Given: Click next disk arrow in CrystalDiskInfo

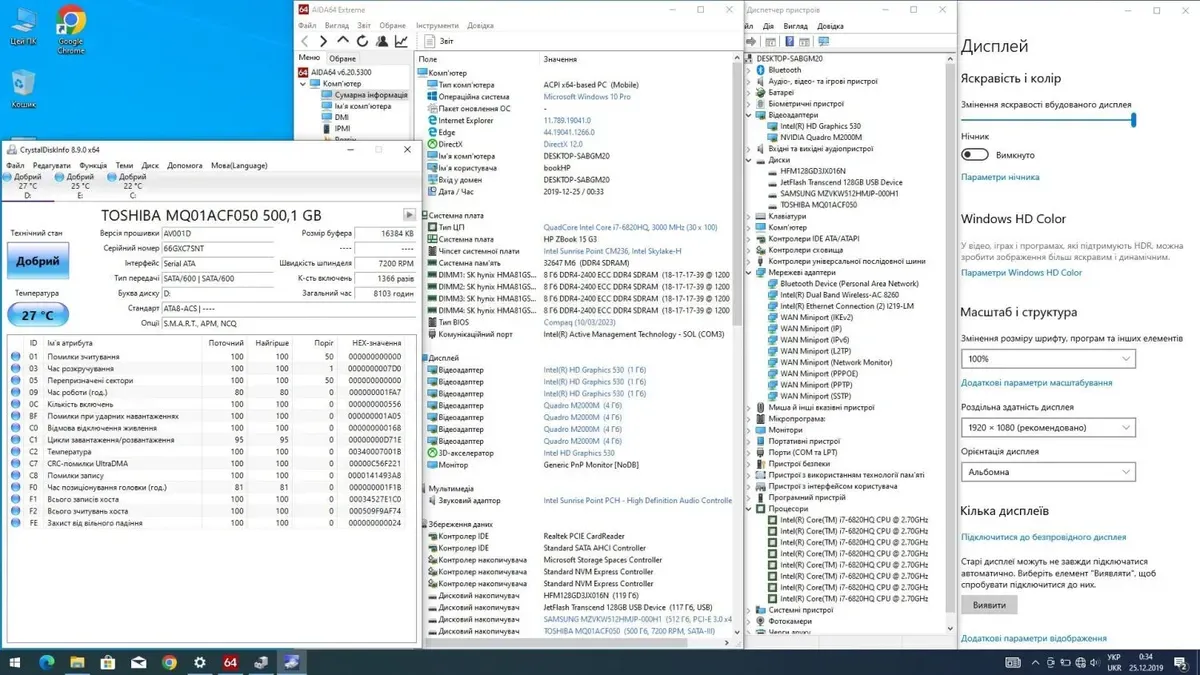Looking at the screenshot, I should pos(409,215).
